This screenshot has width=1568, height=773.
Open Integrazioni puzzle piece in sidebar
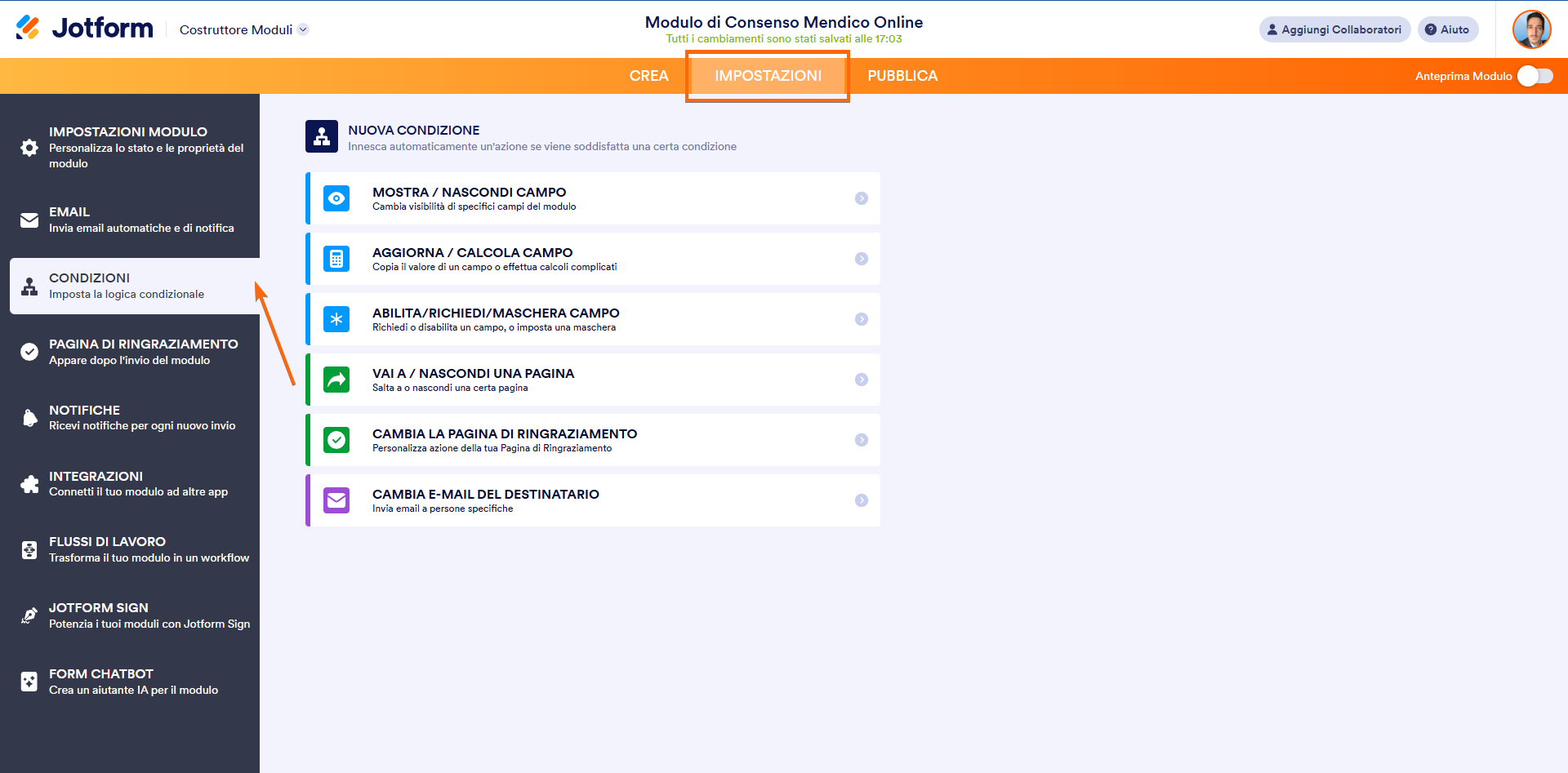coord(29,484)
